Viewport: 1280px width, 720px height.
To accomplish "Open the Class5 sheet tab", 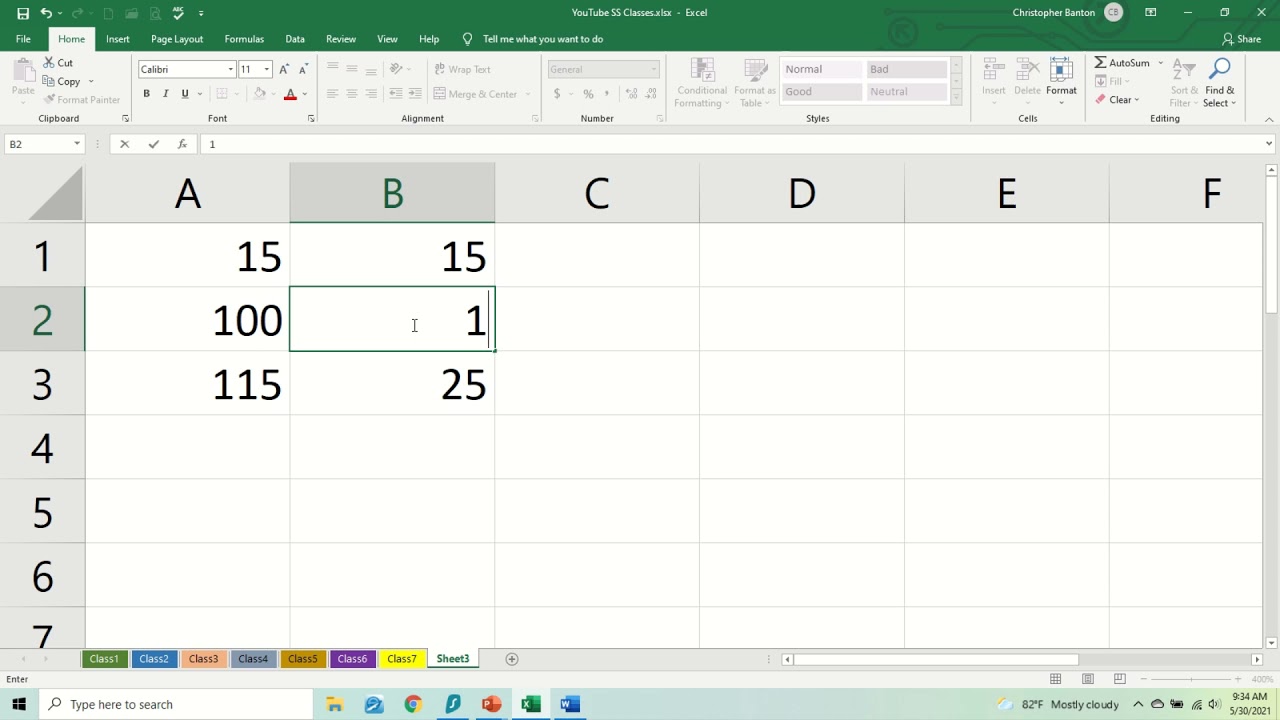I will (x=302, y=659).
